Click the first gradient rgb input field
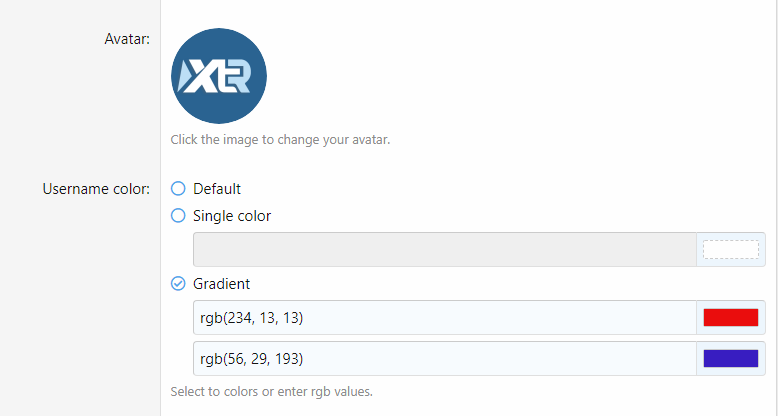778x416 pixels. coord(444,318)
